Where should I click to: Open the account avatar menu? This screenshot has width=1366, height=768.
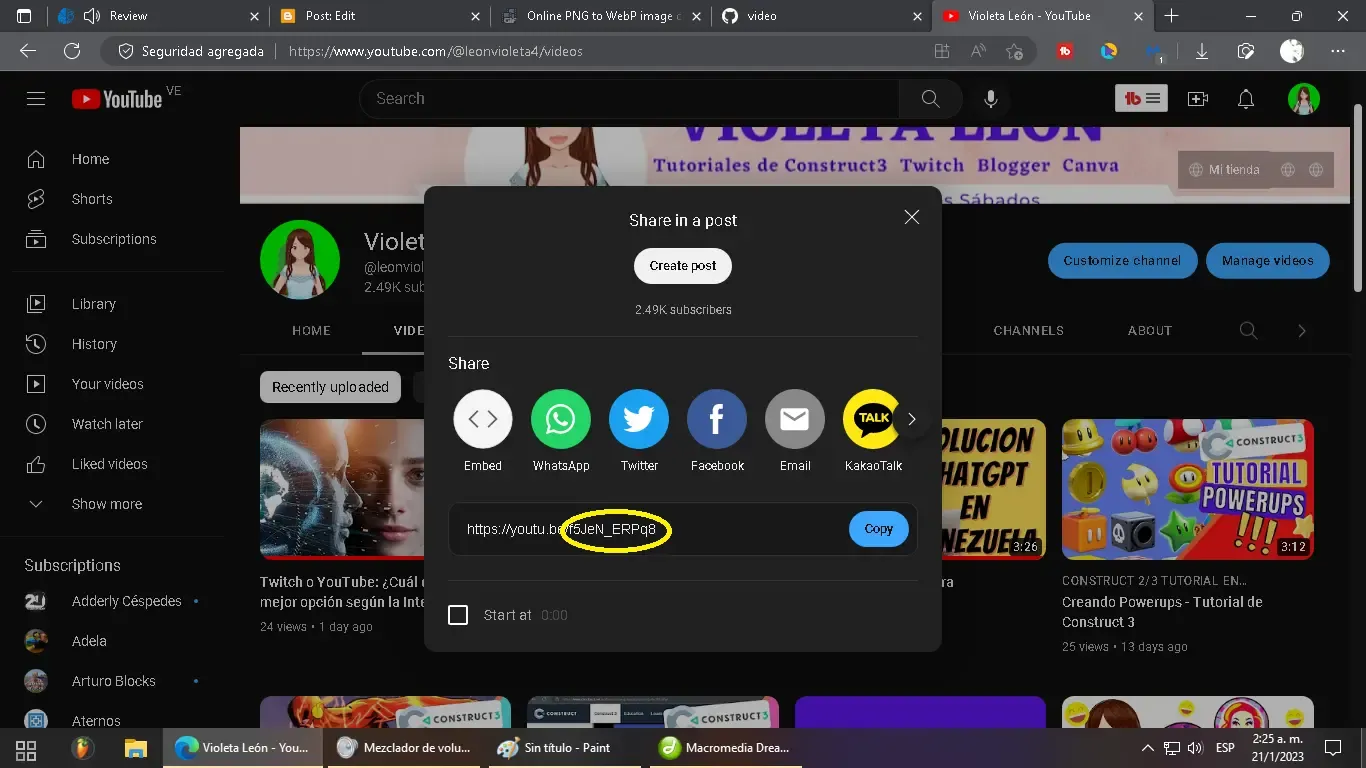click(1304, 99)
